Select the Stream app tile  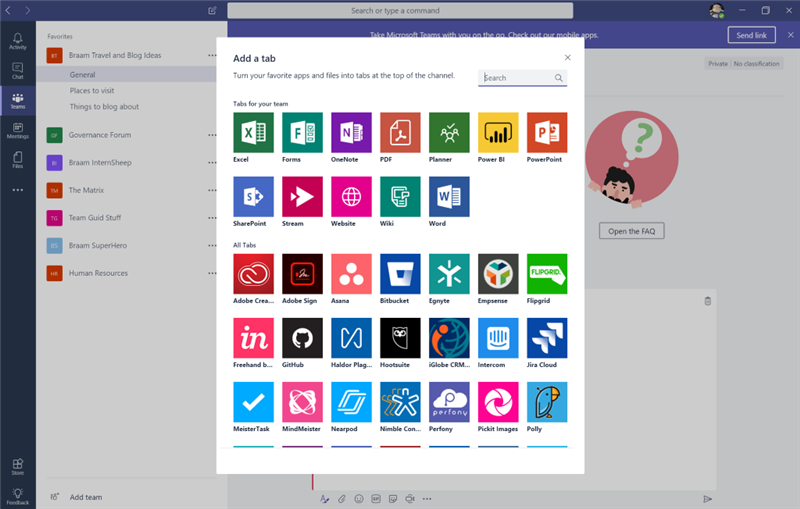click(x=302, y=197)
